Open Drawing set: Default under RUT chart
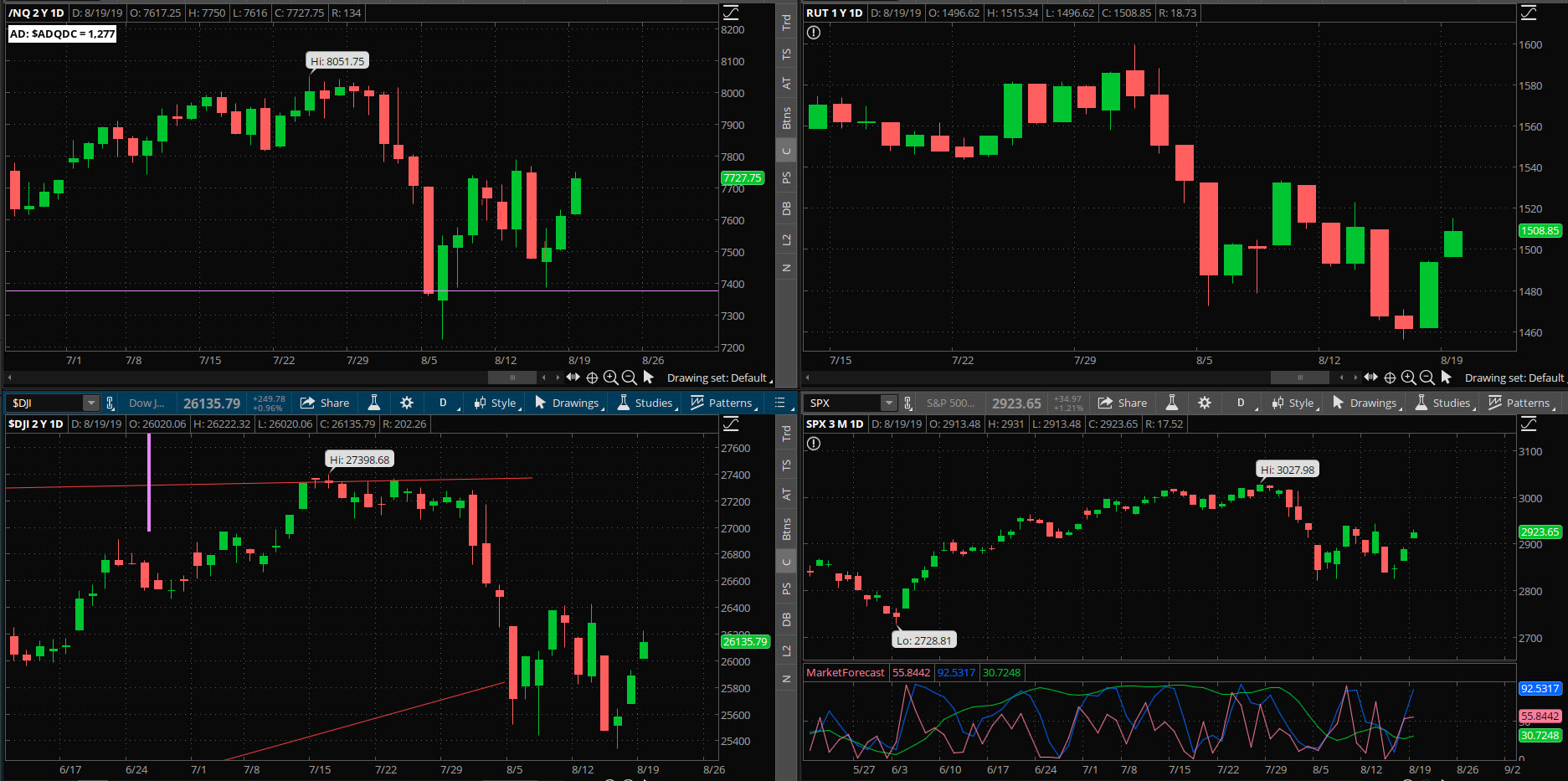 click(x=1516, y=378)
